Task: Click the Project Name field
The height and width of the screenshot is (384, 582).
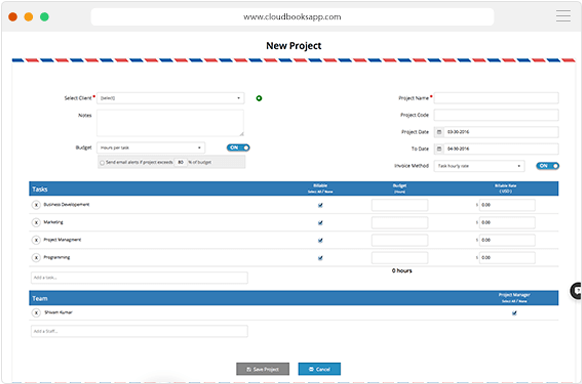Action: 496,98
